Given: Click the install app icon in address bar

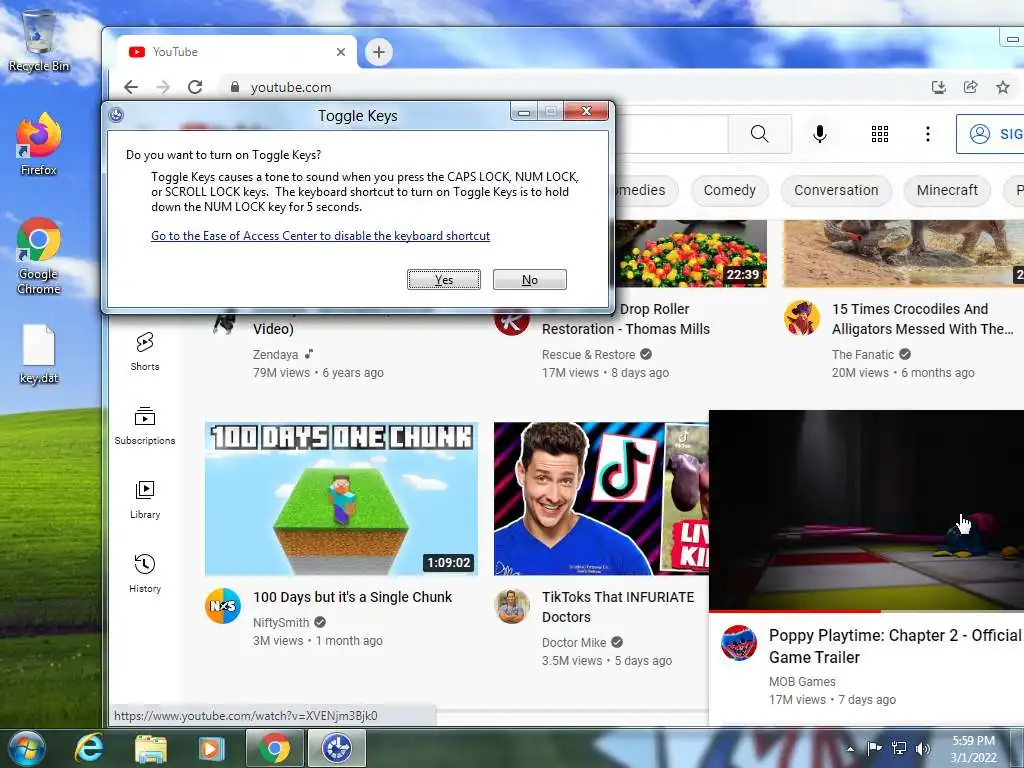Looking at the screenshot, I should coord(938,87).
